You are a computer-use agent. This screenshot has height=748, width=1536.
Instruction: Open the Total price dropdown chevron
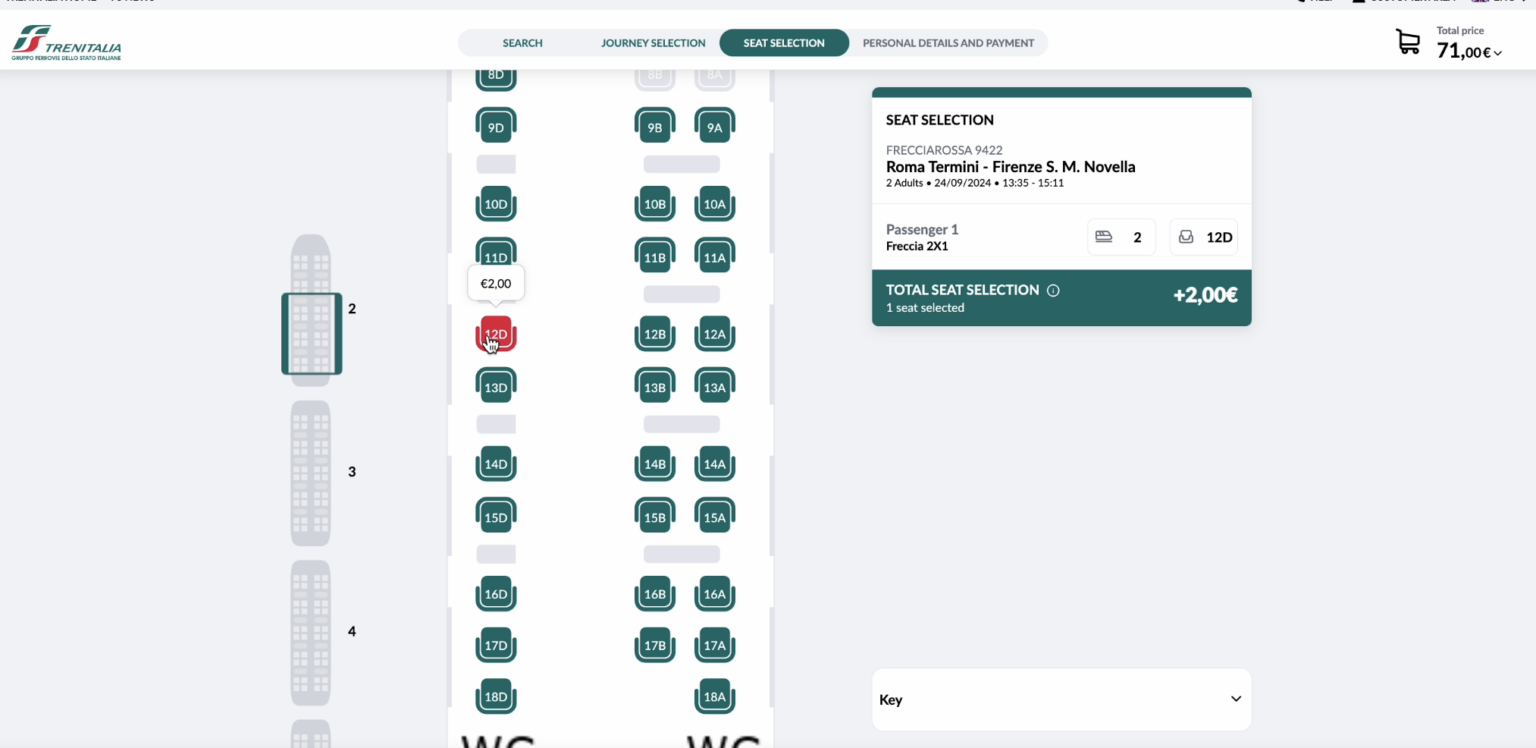pyautogui.click(x=1497, y=53)
